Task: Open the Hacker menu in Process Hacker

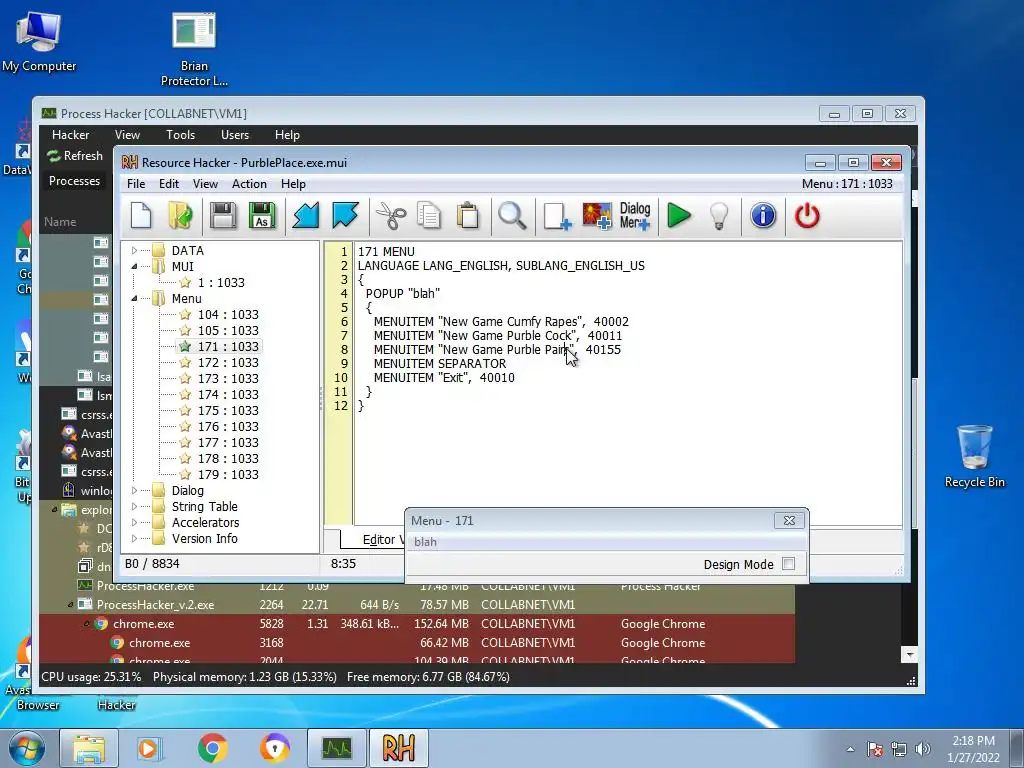Action: pos(71,135)
